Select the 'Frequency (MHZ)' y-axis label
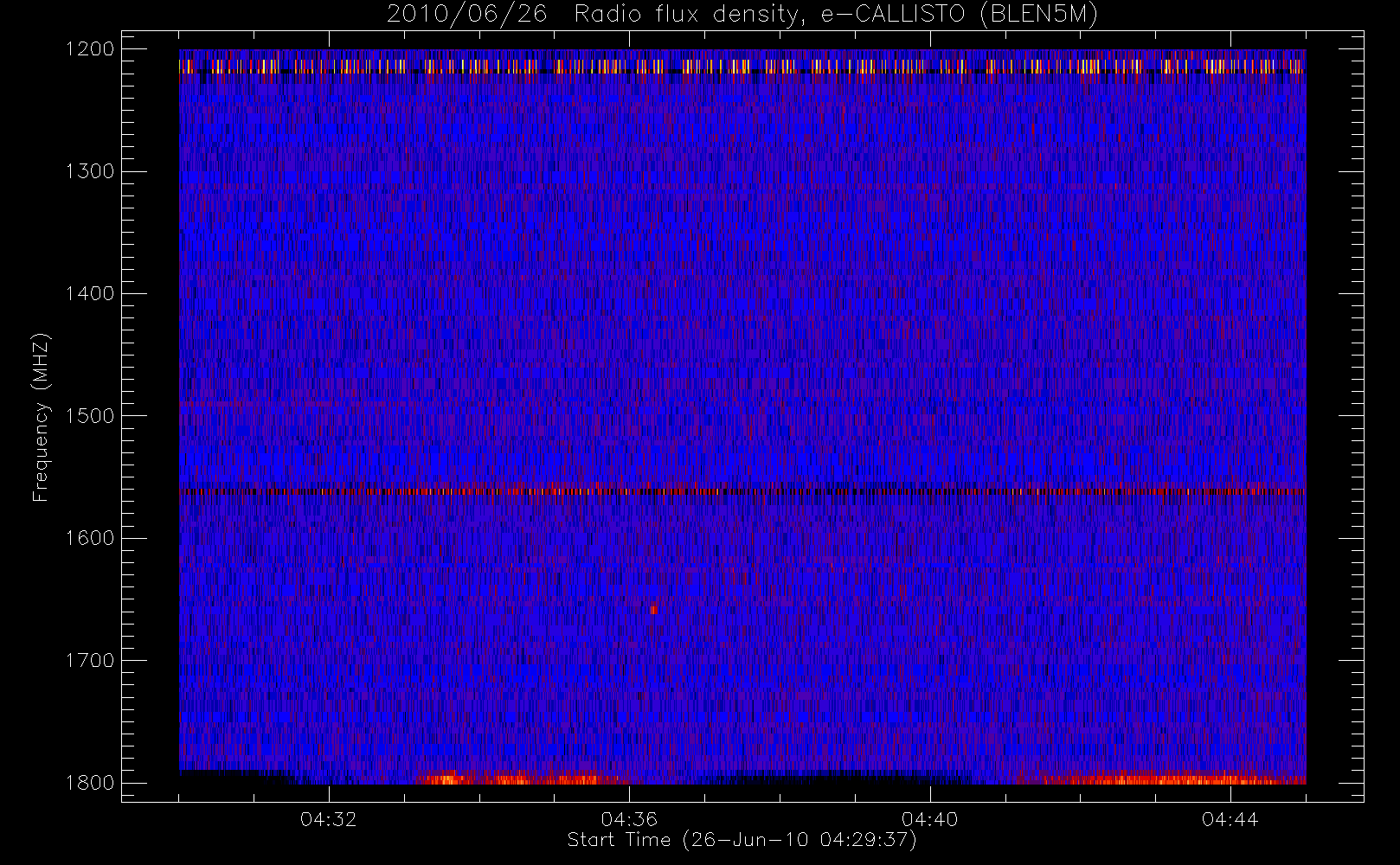Screen dimensions: 1400x865 (x=41, y=417)
